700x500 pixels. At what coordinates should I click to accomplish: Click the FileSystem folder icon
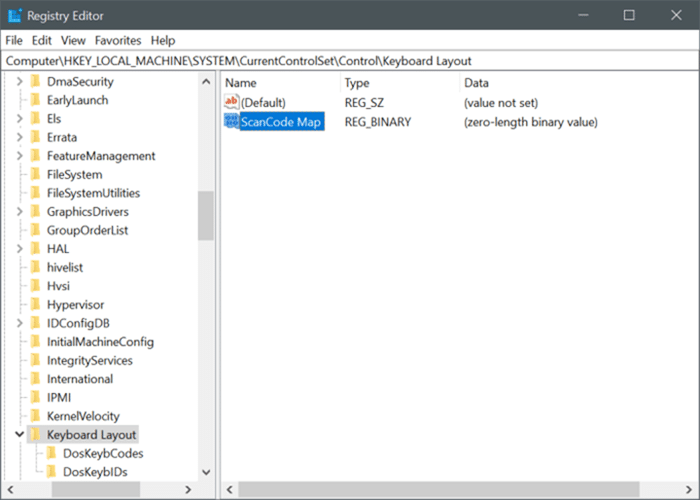[x=35, y=175]
